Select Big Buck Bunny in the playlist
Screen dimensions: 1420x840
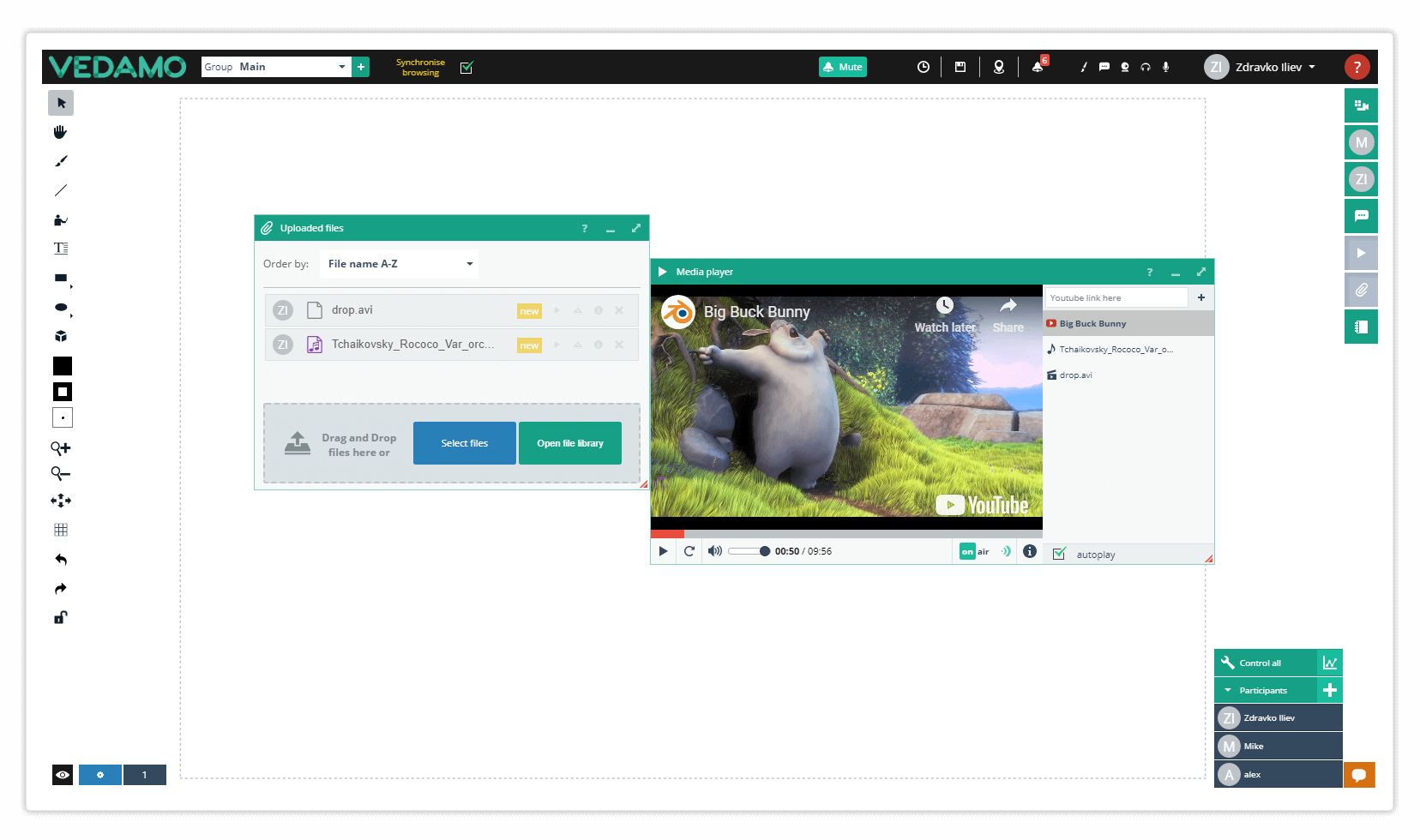tap(1128, 323)
